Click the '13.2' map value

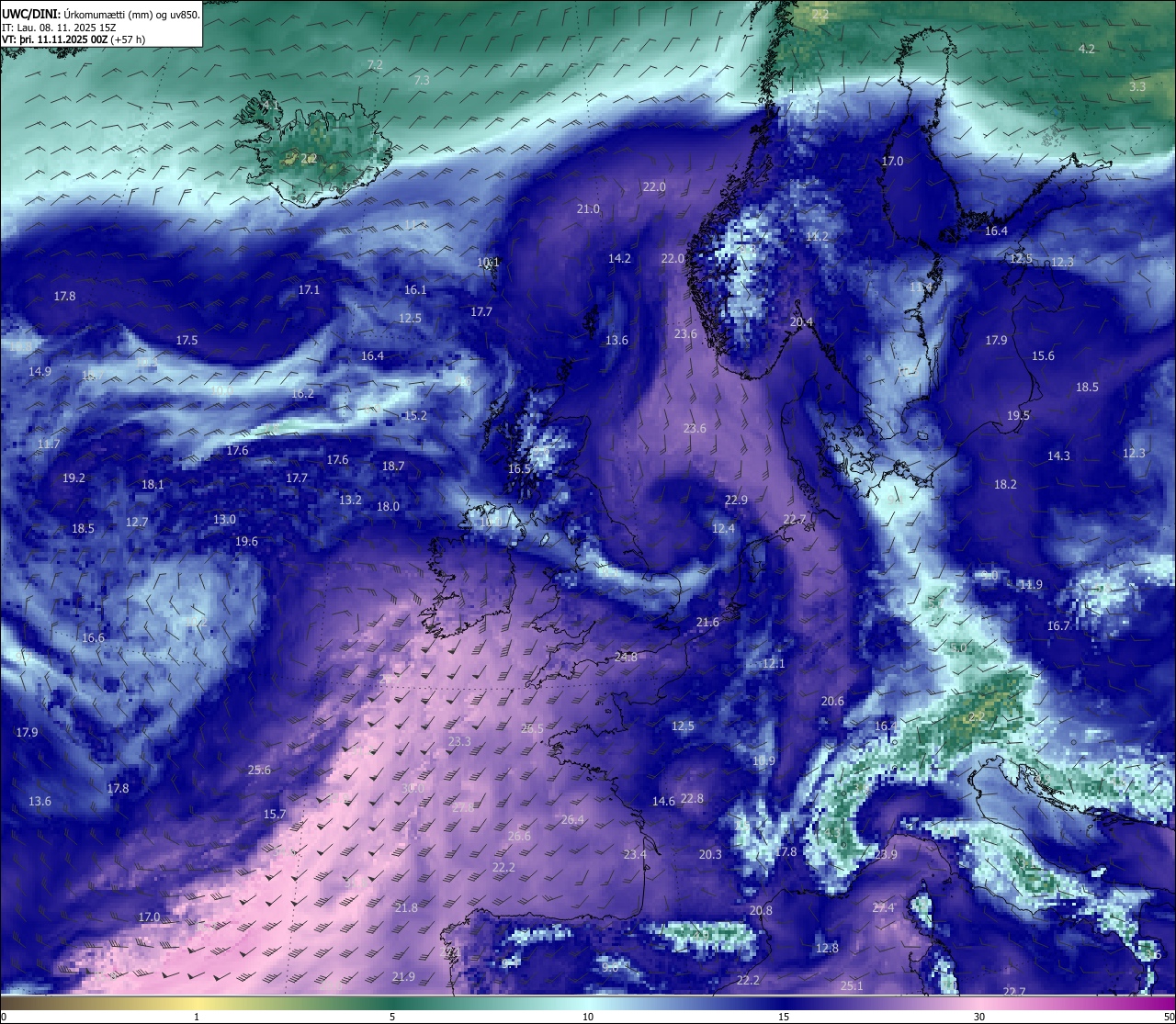coord(350,501)
